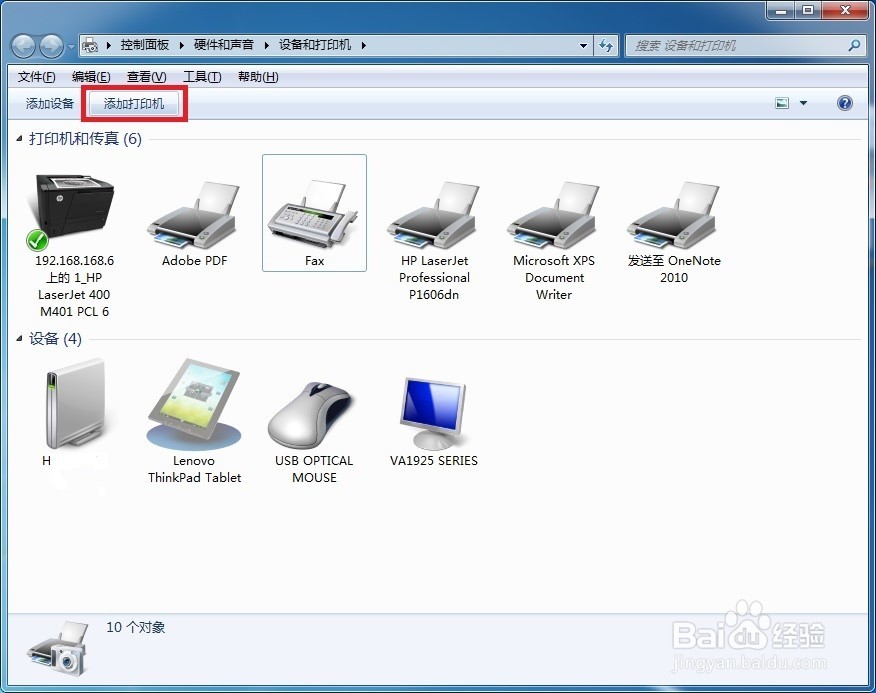Open the 编辑(E) menu
The height and width of the screenshot is (693, 876).
click(x=91, y=77)
